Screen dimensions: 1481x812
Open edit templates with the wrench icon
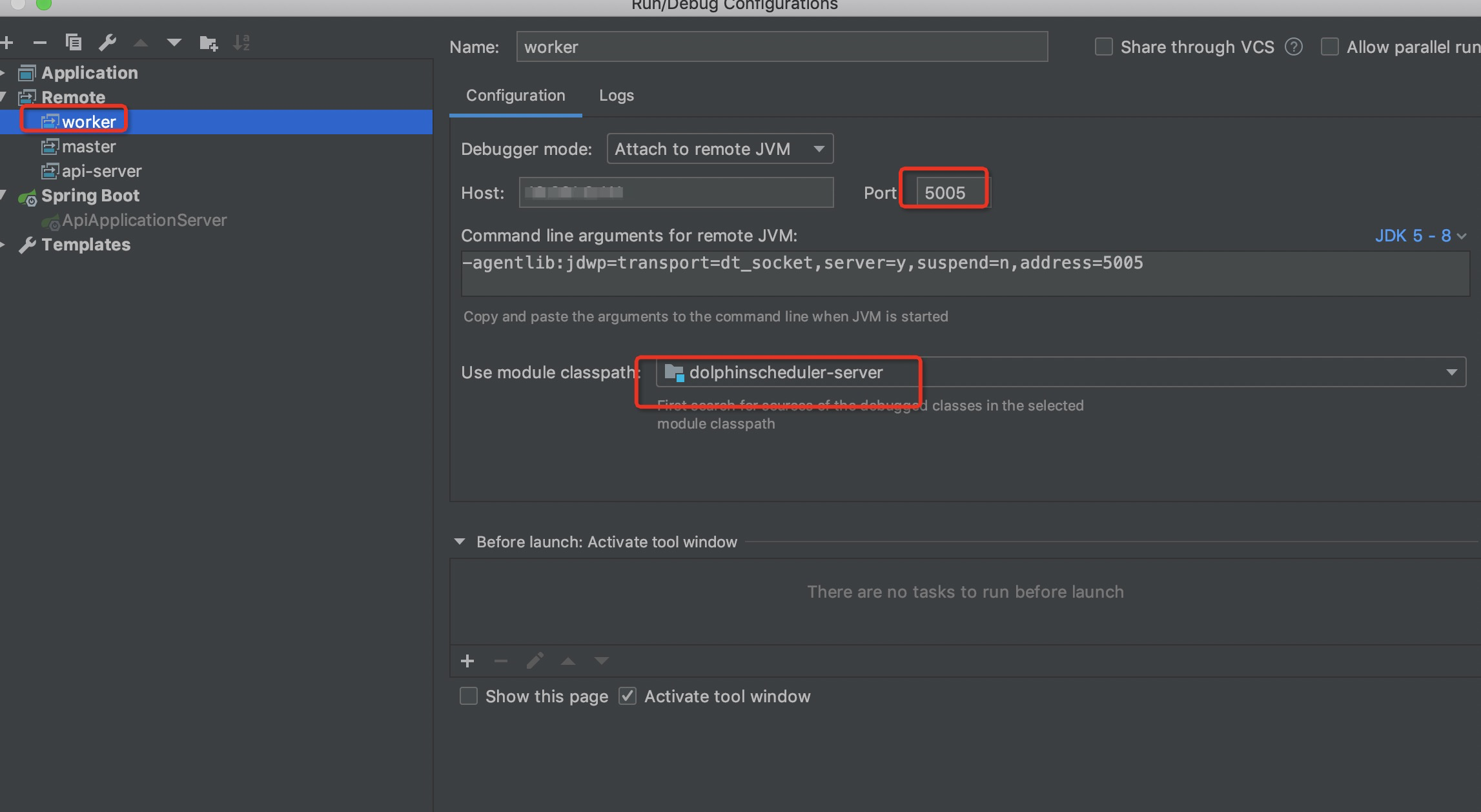click(107, 43)
